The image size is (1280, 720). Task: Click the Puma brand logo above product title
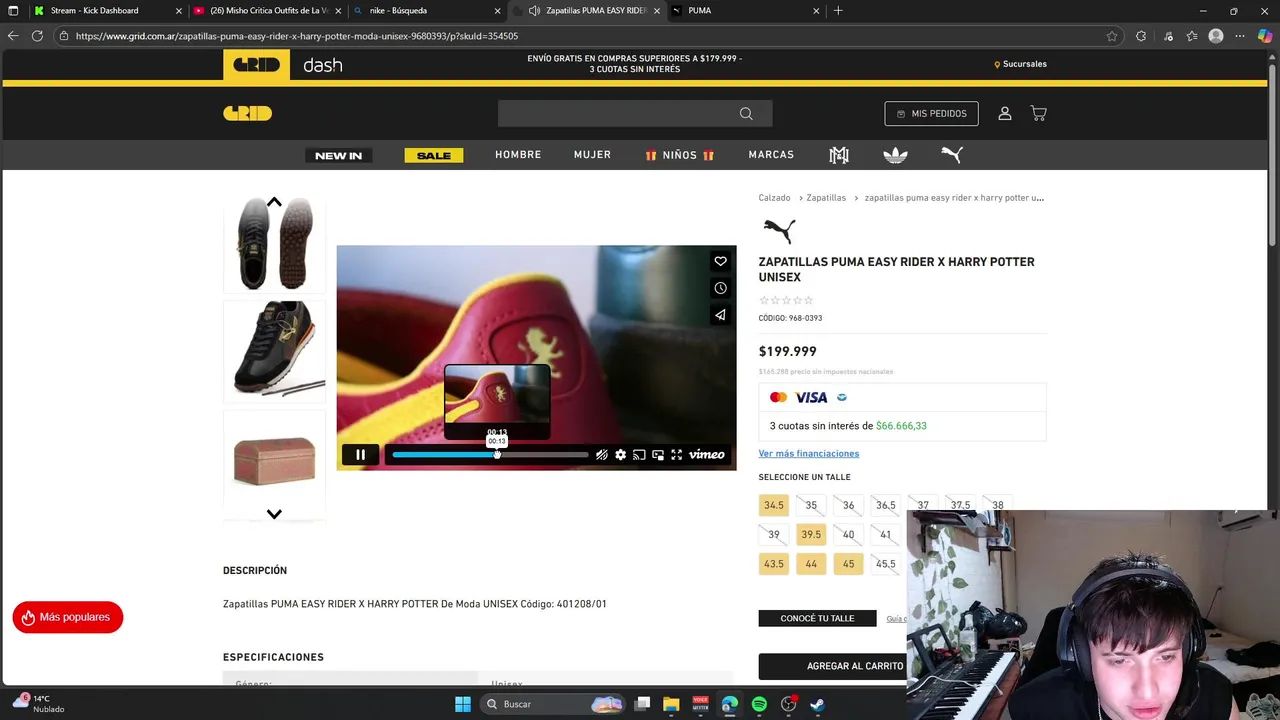coord(778,231)
